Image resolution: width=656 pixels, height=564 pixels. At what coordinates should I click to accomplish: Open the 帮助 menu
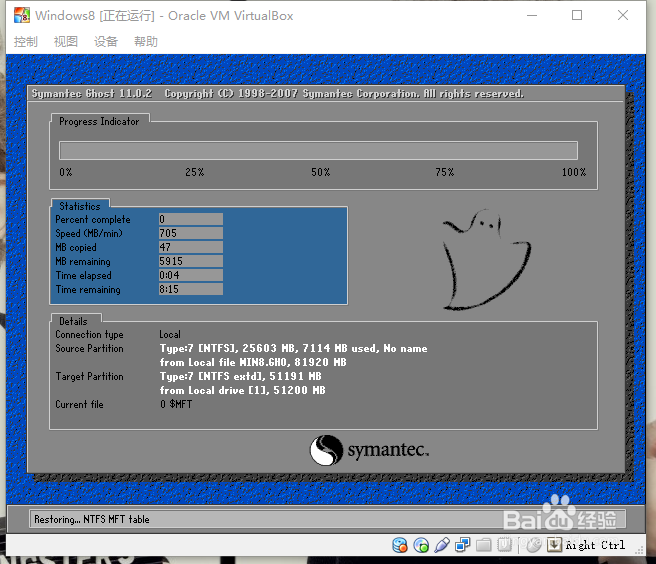[146, 41]
